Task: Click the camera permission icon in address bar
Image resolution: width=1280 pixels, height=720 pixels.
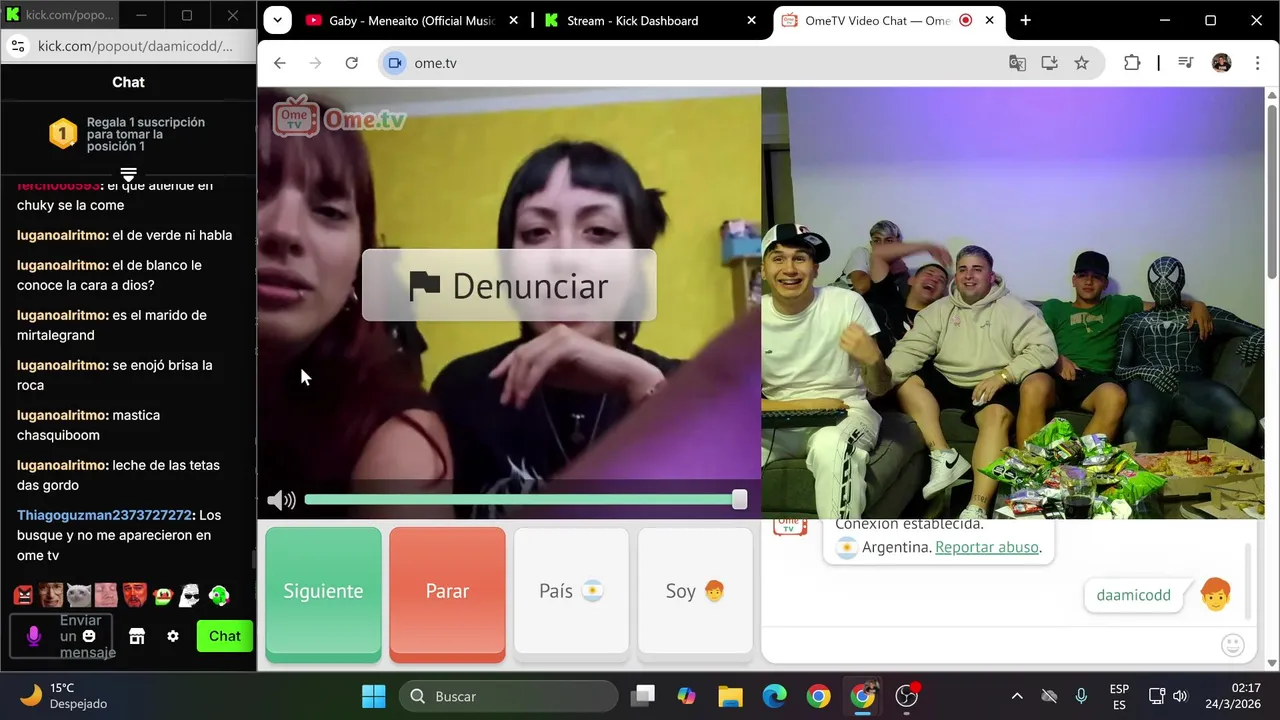Action: click(395, 63)
